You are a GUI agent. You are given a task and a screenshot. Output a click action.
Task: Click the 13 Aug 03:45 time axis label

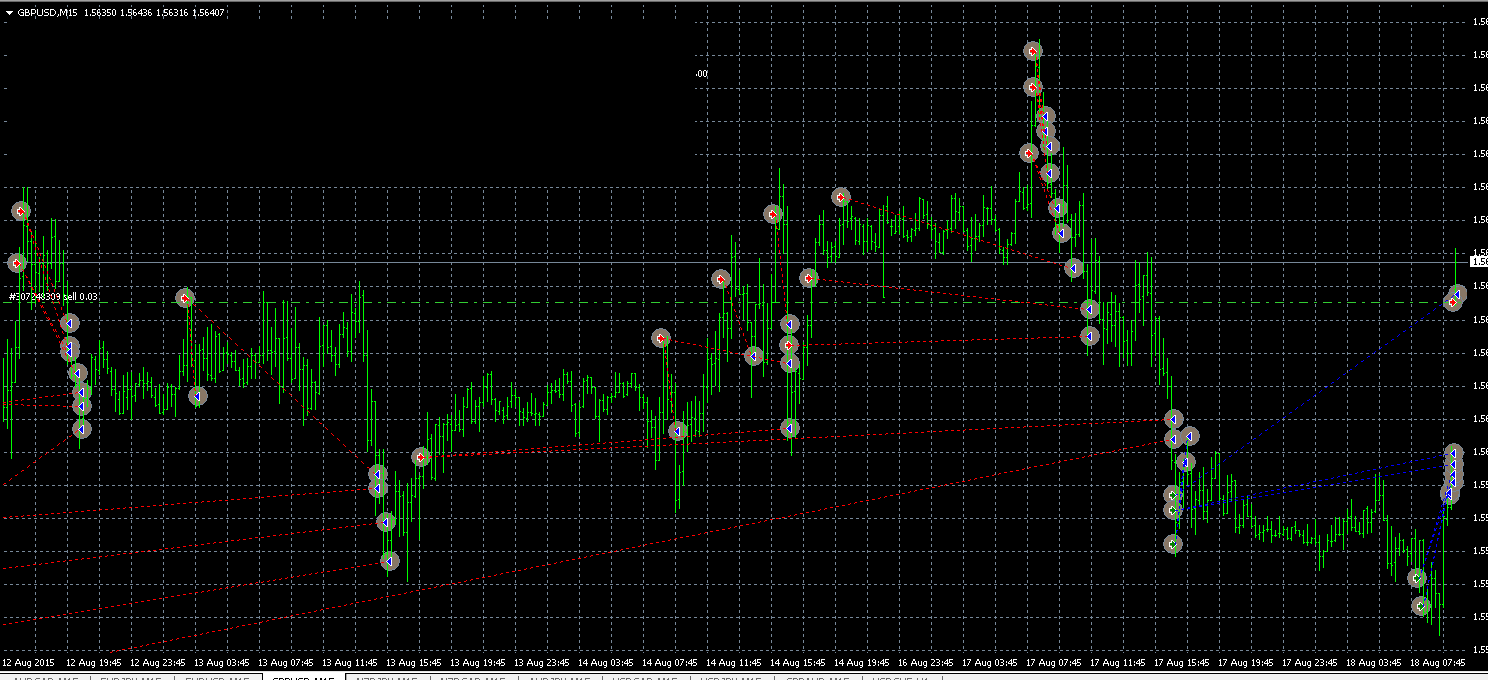[x=223, y=662]
